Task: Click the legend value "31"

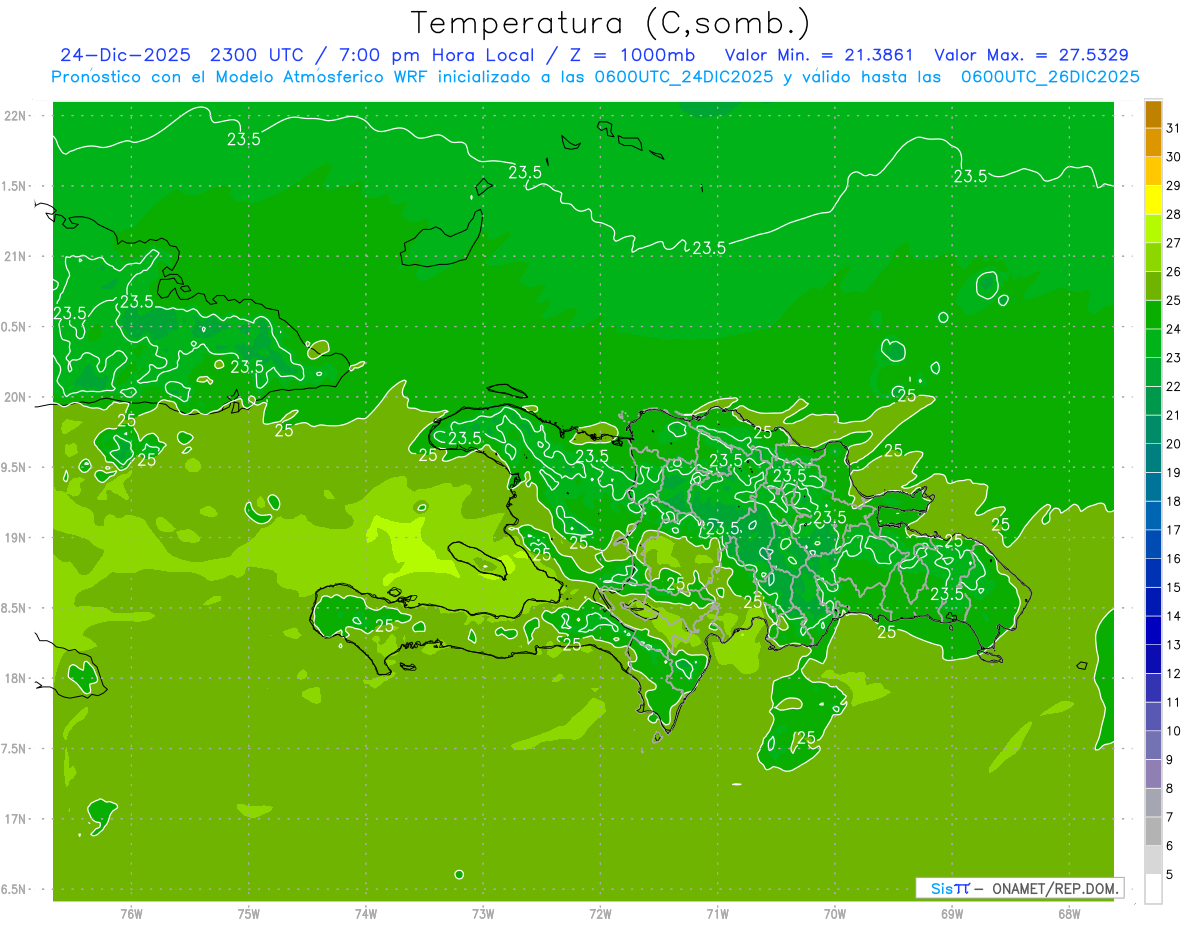Action: tap(1173, 129)
